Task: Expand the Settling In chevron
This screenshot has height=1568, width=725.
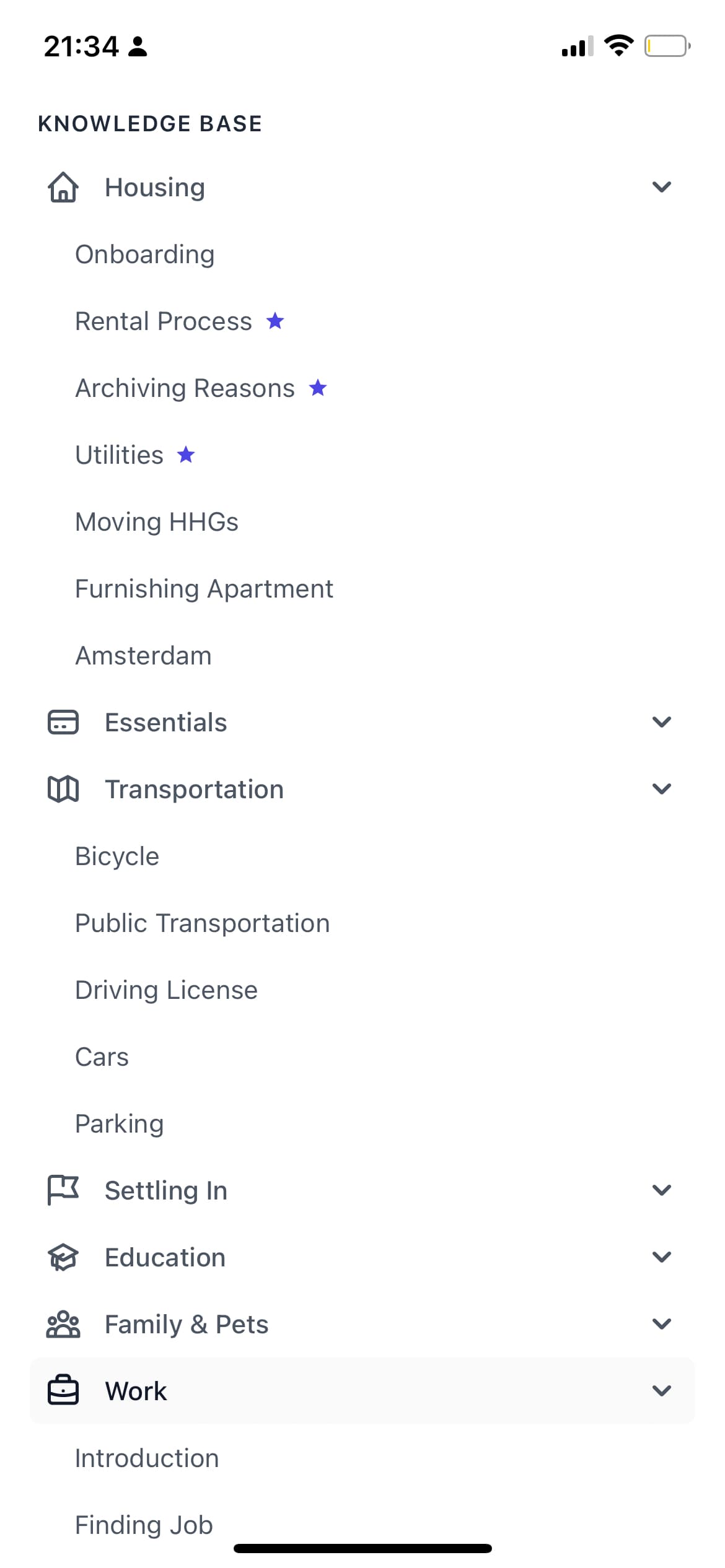Action: (x=662, y=1190)
